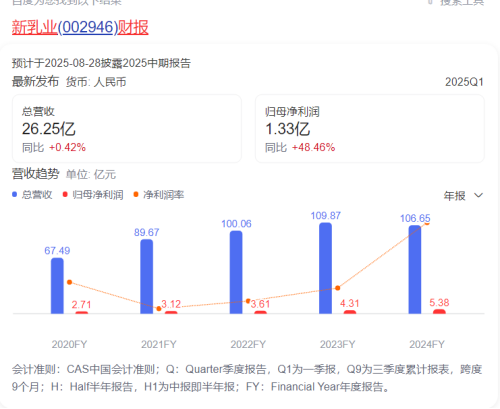The width and height of the screenshot is (500, 409).
Task: Click the 2023FY axis label
Action: click(338, 344)
